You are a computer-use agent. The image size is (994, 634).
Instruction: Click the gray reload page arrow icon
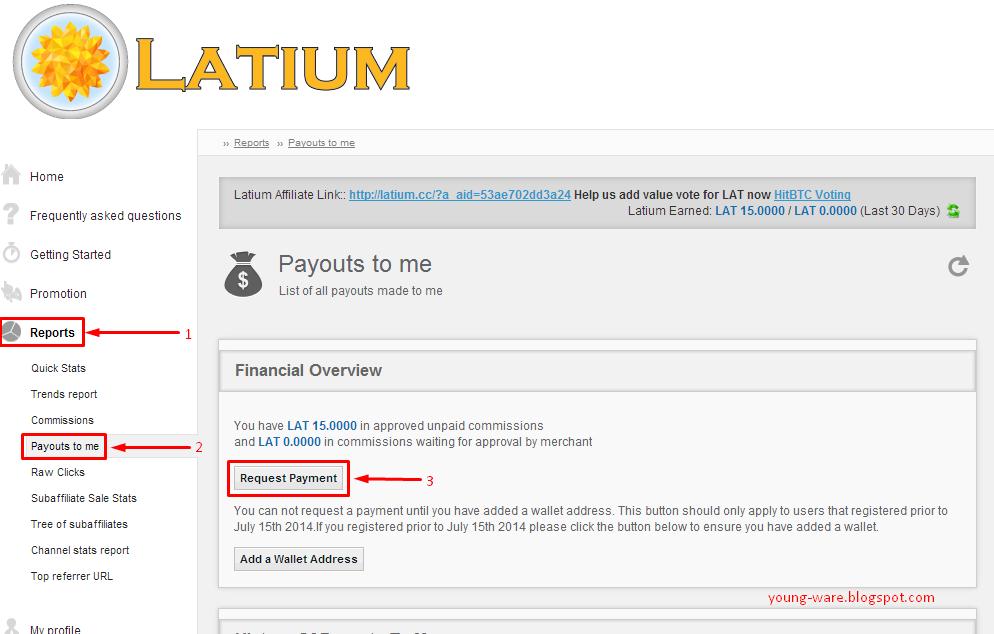pyautogui.click(x=958, y=266)
